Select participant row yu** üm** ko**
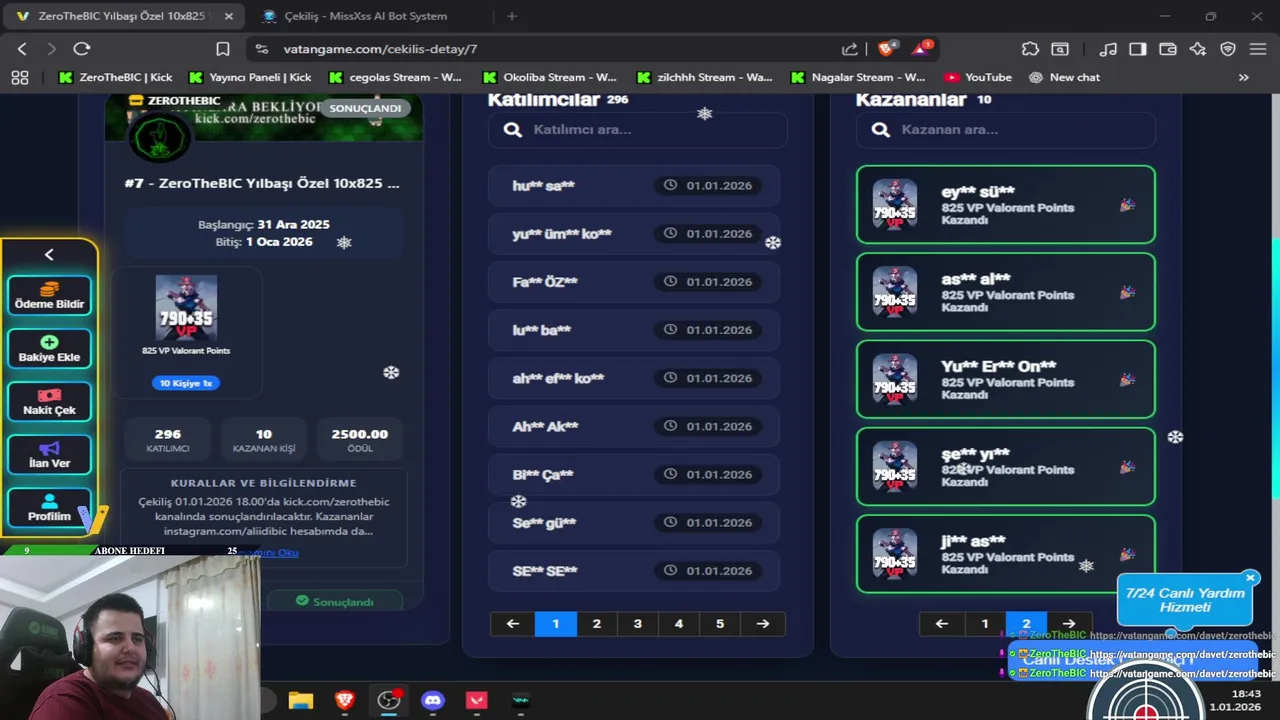 coord(634,234)
